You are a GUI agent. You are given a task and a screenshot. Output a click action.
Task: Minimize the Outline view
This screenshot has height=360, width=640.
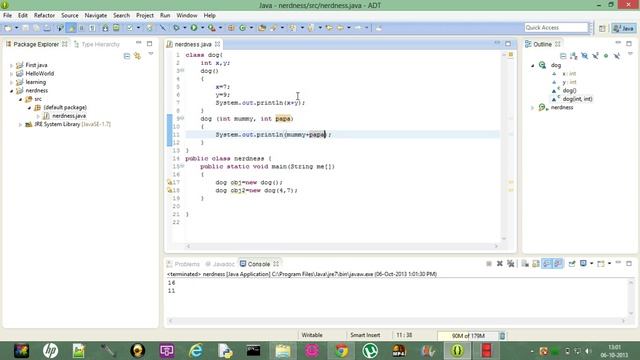coord(618,42)
